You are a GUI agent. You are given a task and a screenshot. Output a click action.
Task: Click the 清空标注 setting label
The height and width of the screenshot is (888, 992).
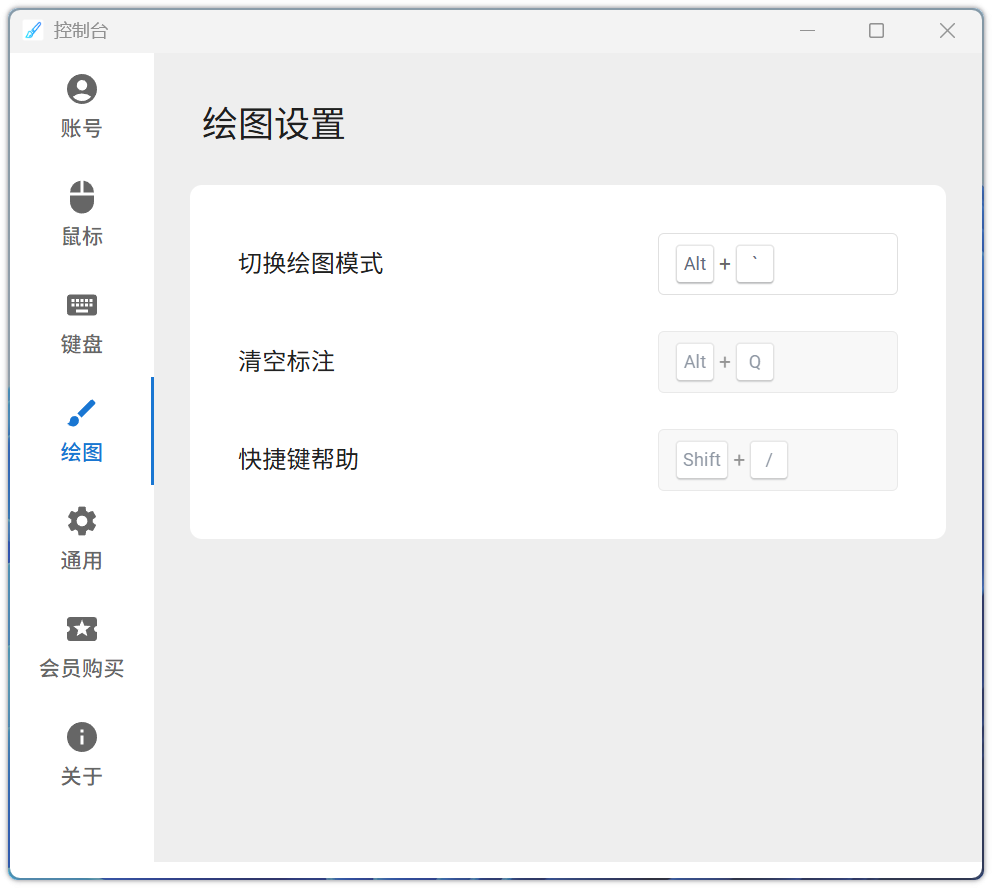pyautogui.click(x=287, y=362)
